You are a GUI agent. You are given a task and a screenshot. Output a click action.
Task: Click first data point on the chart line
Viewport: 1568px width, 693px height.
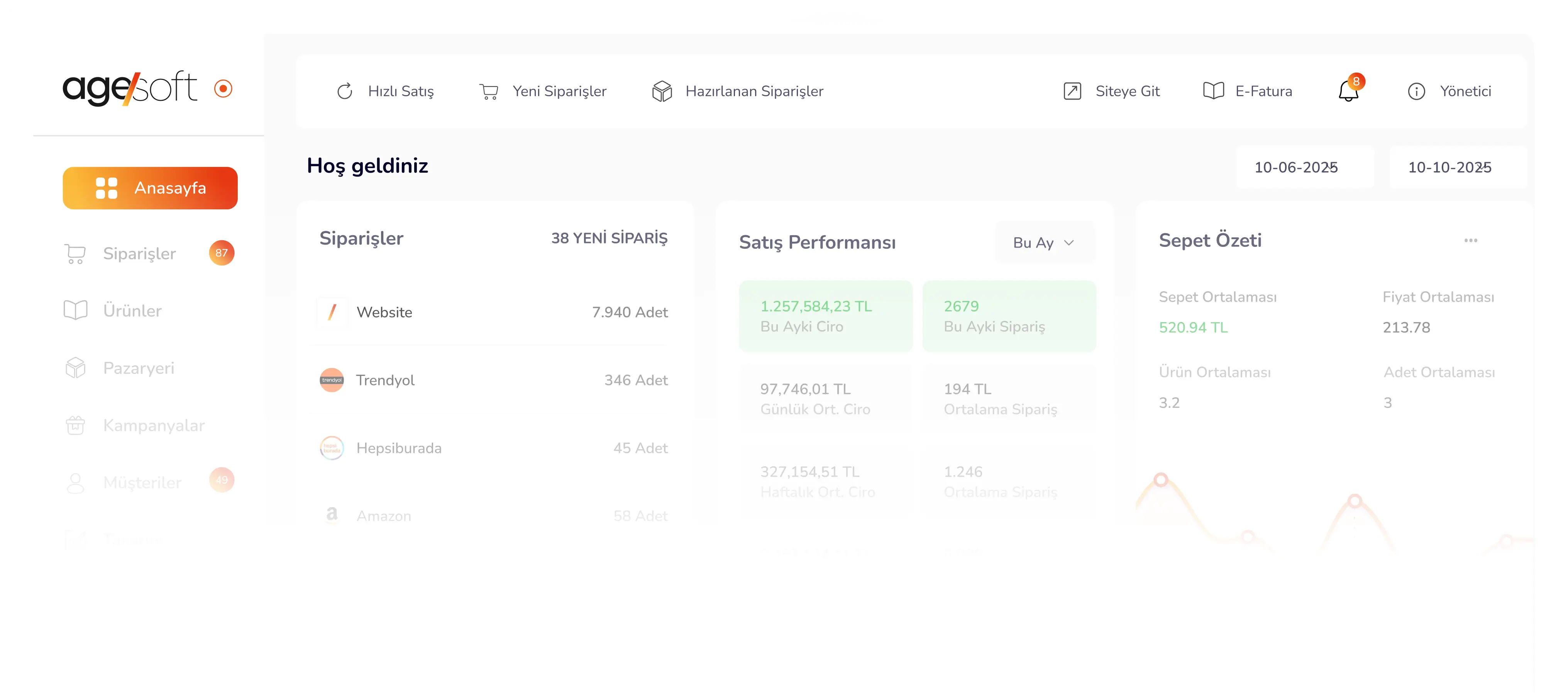pyautogui.click(x=1161, y=480)
